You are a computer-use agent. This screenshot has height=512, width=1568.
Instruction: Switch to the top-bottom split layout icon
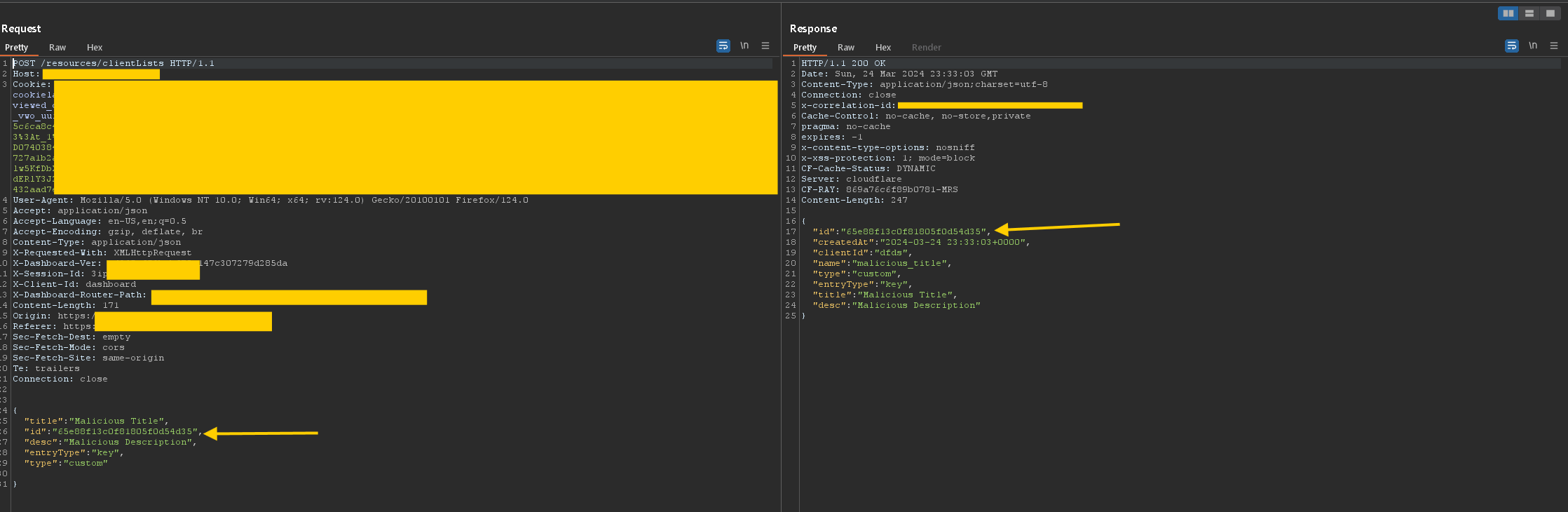[x=1529, y=13]
